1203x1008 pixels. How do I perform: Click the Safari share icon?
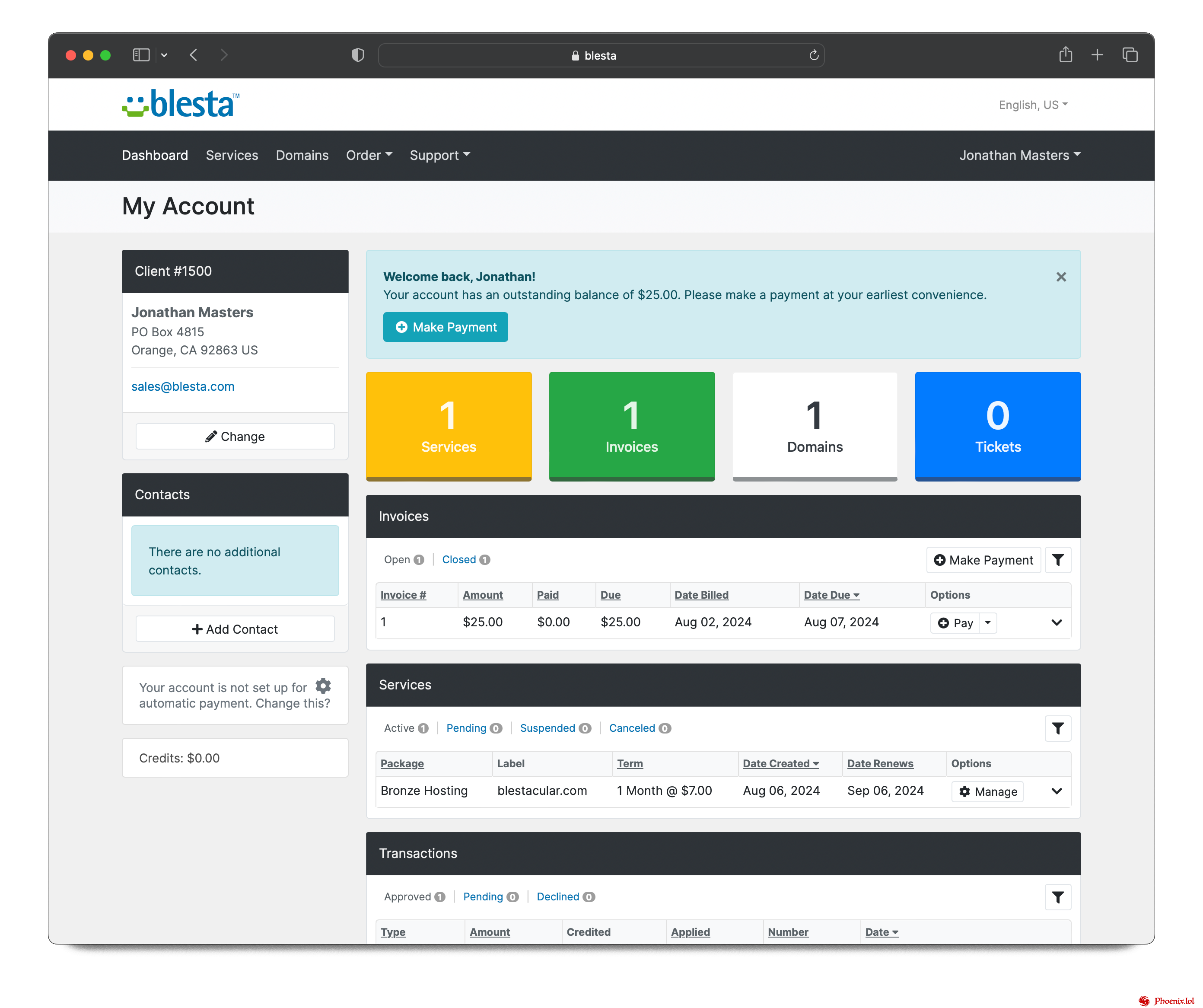[1066, 55]
